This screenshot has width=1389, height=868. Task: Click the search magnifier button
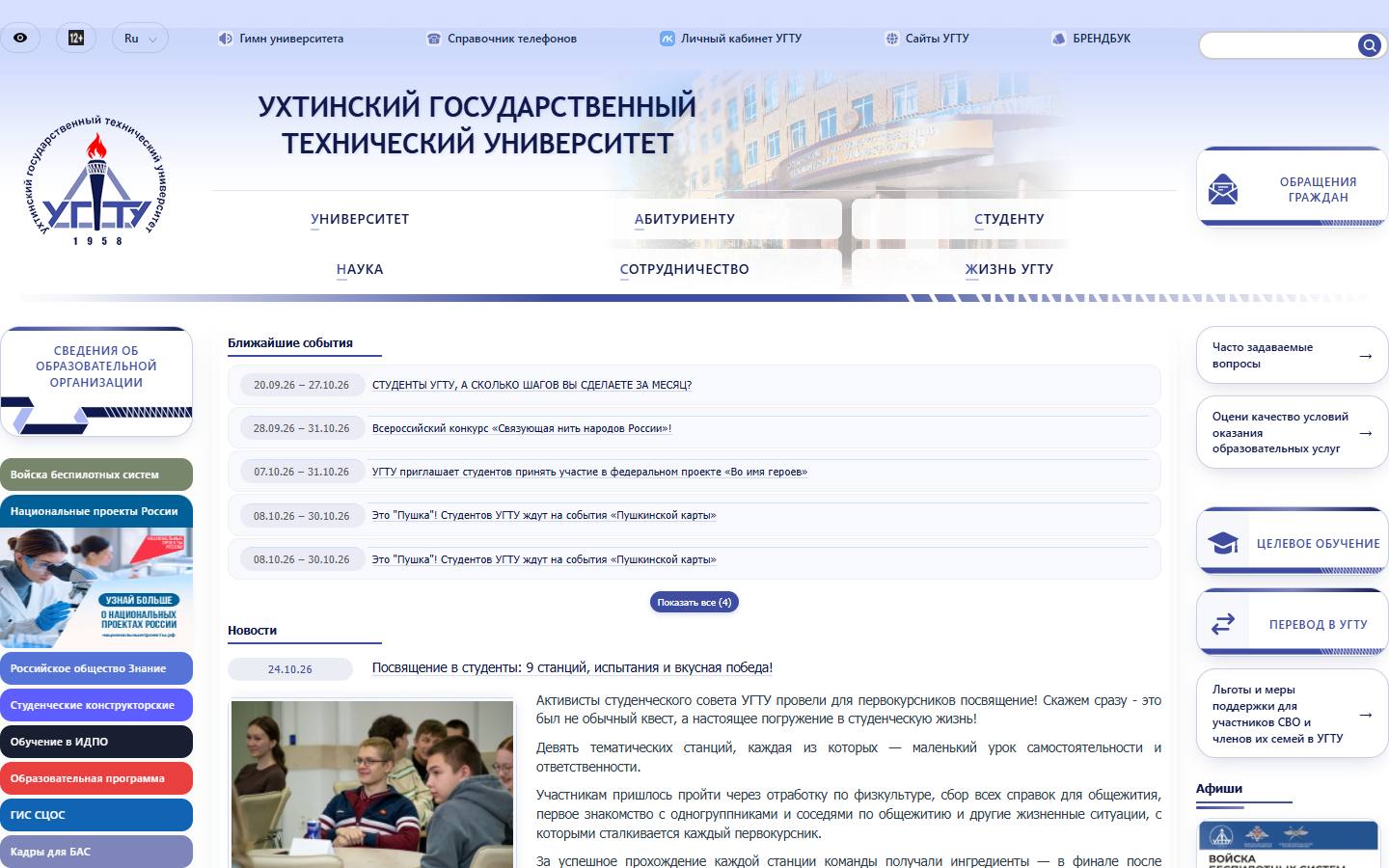pos(1370,45)
